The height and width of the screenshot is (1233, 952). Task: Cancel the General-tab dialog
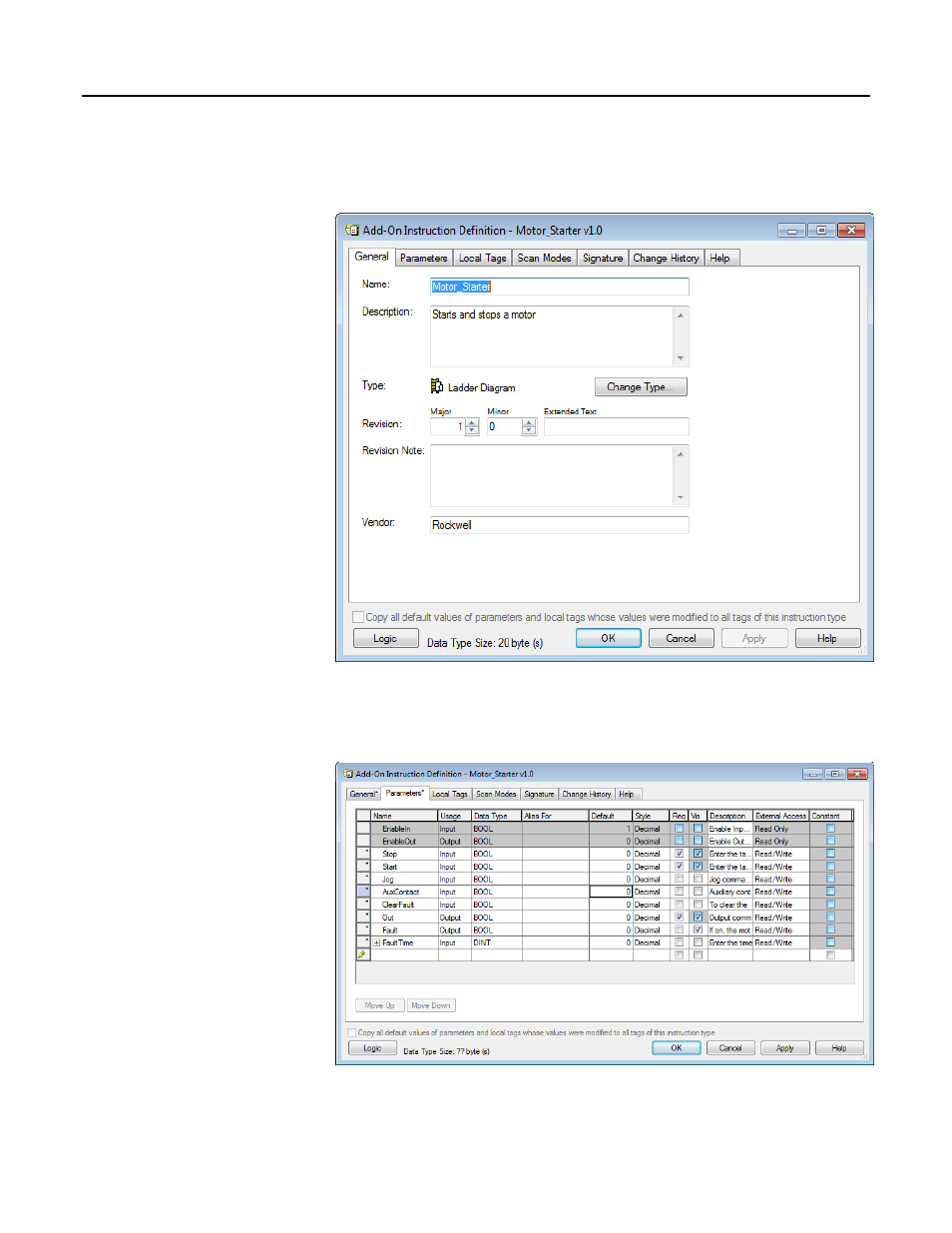[x=681, y=638]
